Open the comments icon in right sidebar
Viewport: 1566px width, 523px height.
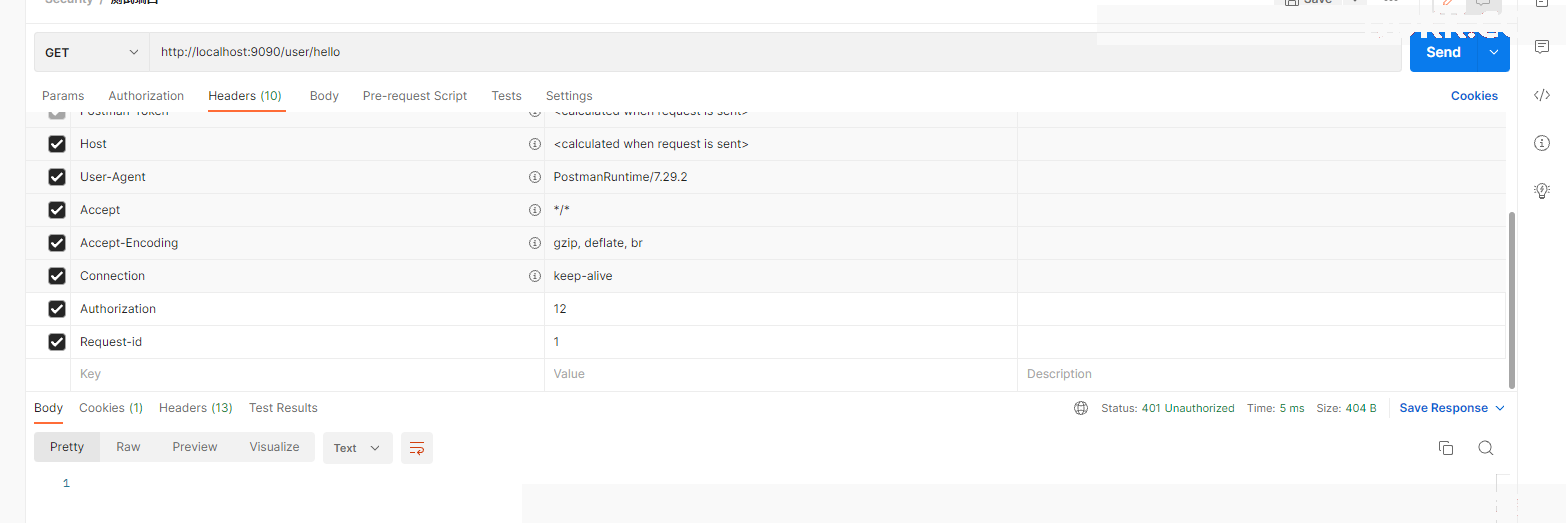[1541, 47]
